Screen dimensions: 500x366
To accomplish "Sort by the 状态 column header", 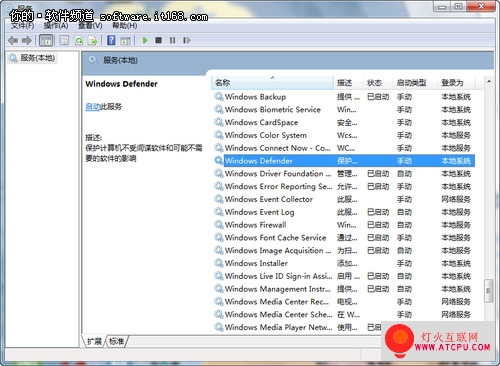I will 378,83.
